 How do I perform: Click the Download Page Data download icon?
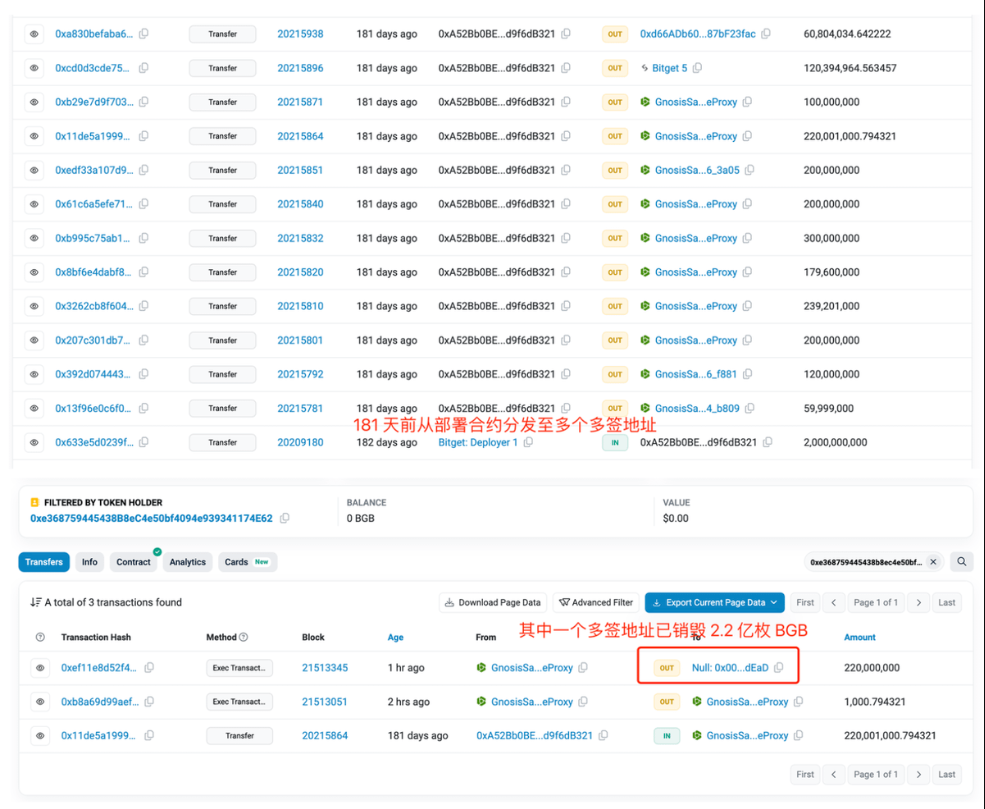pos(449,602)
